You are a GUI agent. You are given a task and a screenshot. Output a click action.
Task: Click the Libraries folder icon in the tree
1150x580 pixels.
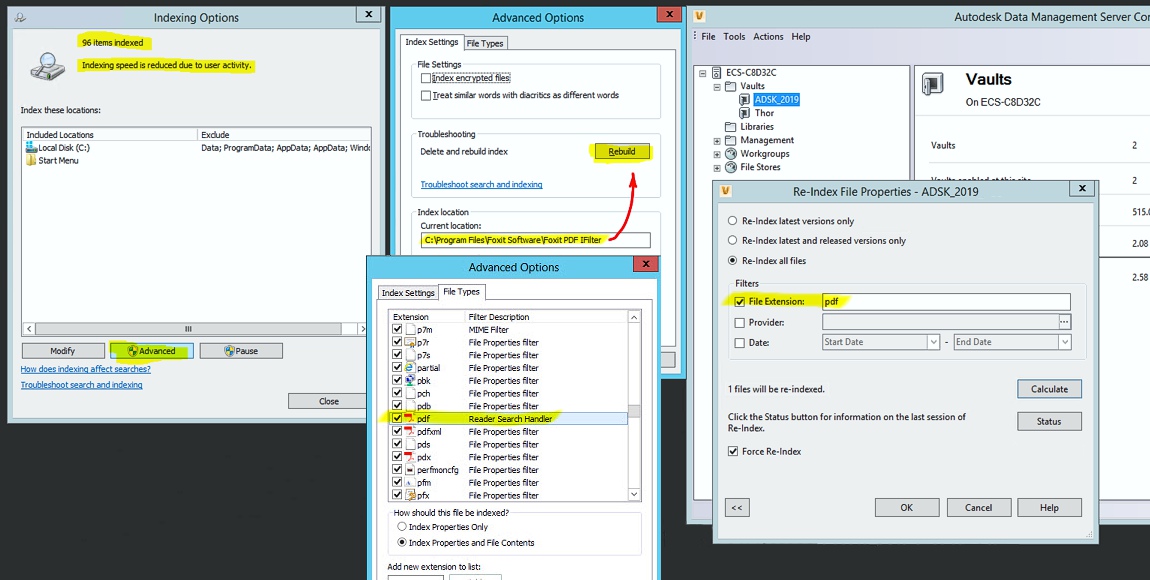[730, 127]
